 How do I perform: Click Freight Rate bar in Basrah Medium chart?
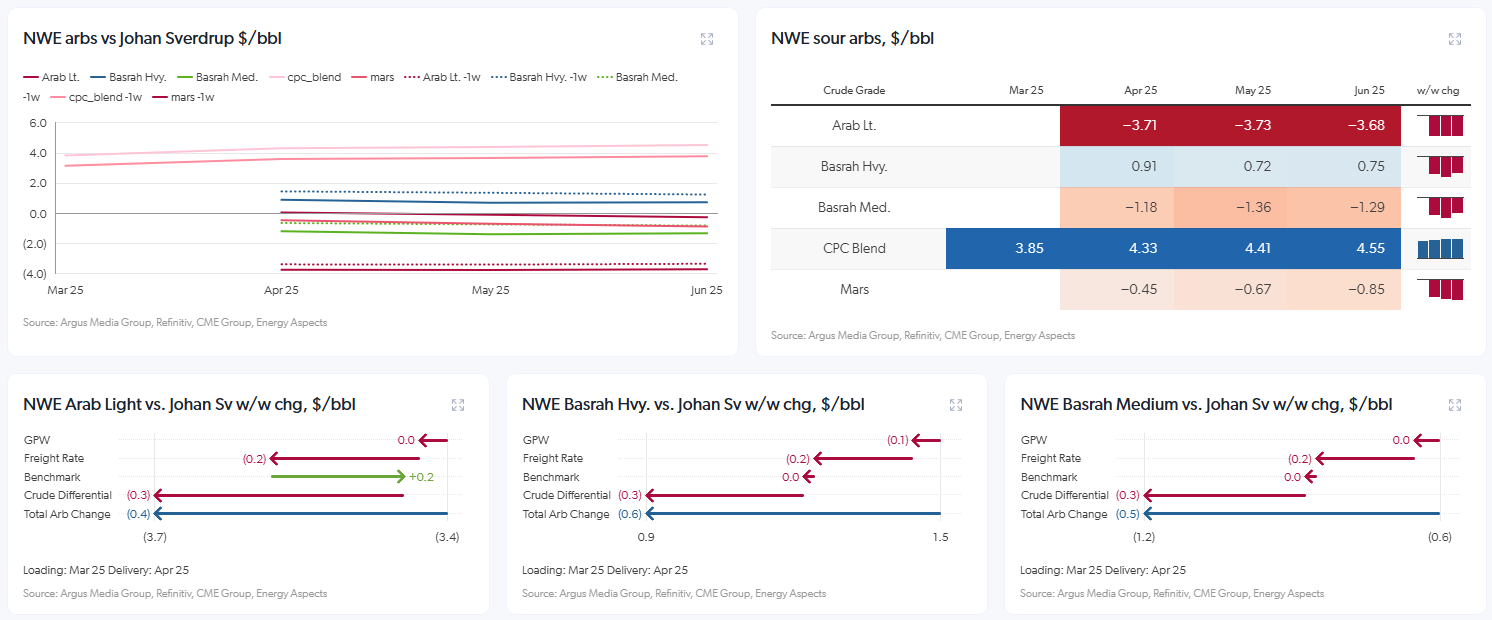point(1365,458)
